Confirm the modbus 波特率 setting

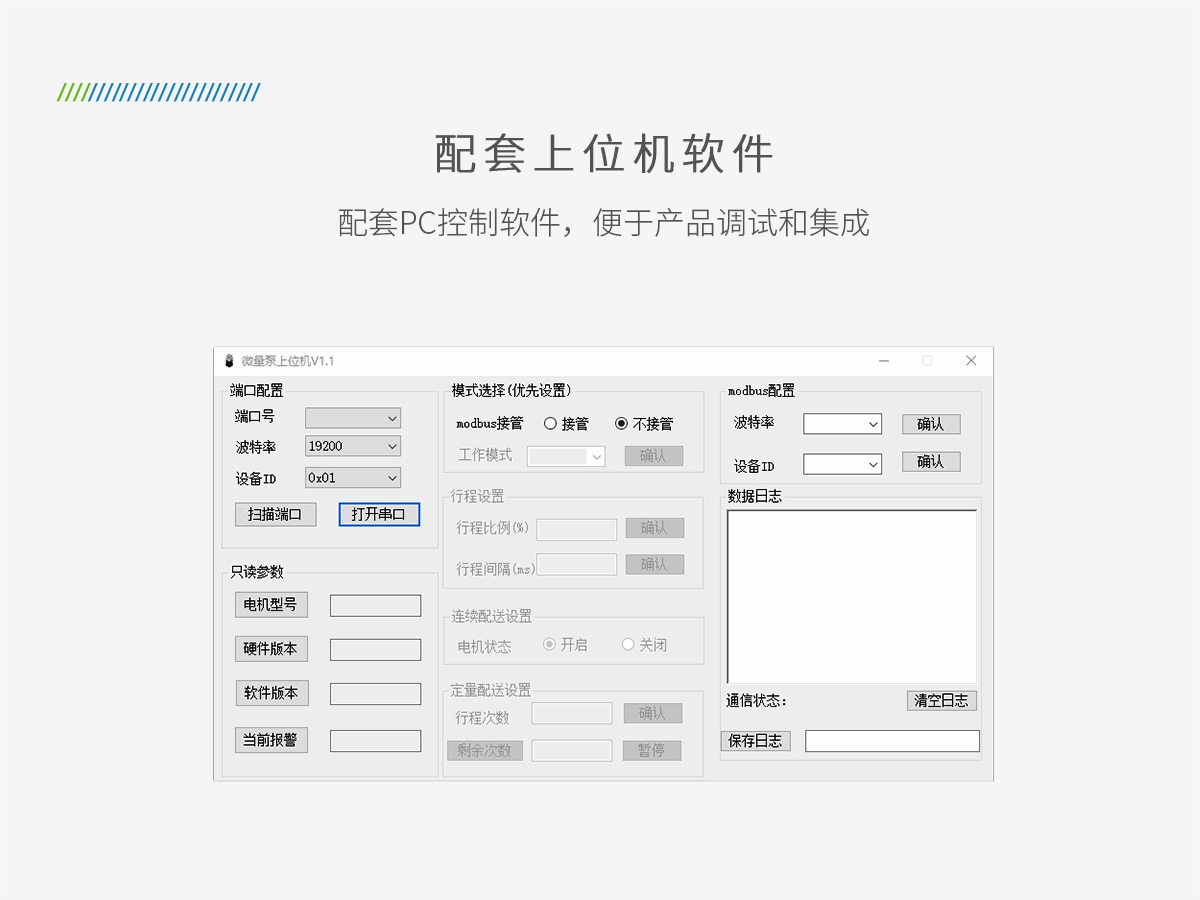(x=931, y=424)
